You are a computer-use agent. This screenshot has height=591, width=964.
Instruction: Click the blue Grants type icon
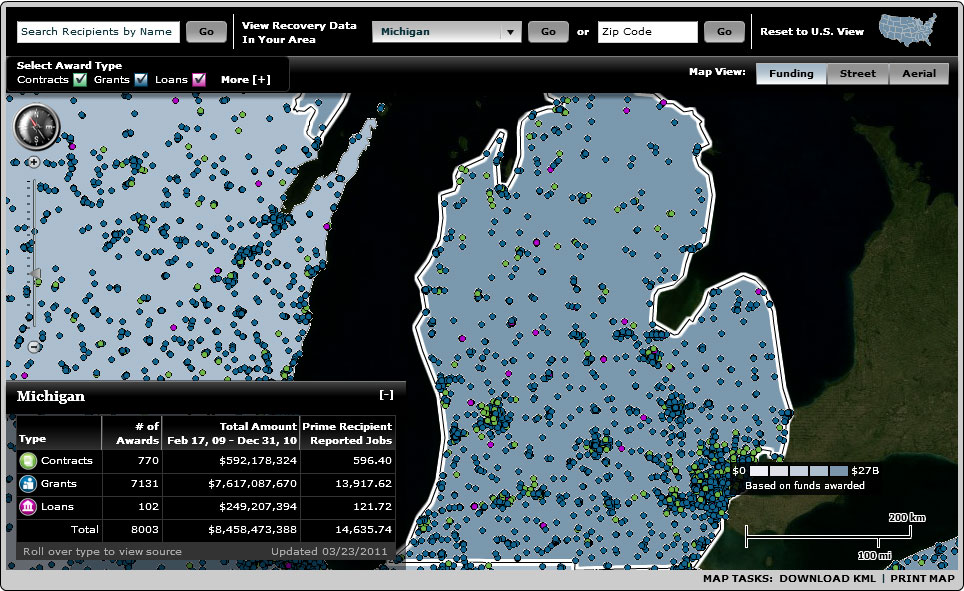(x=29, y=485)
